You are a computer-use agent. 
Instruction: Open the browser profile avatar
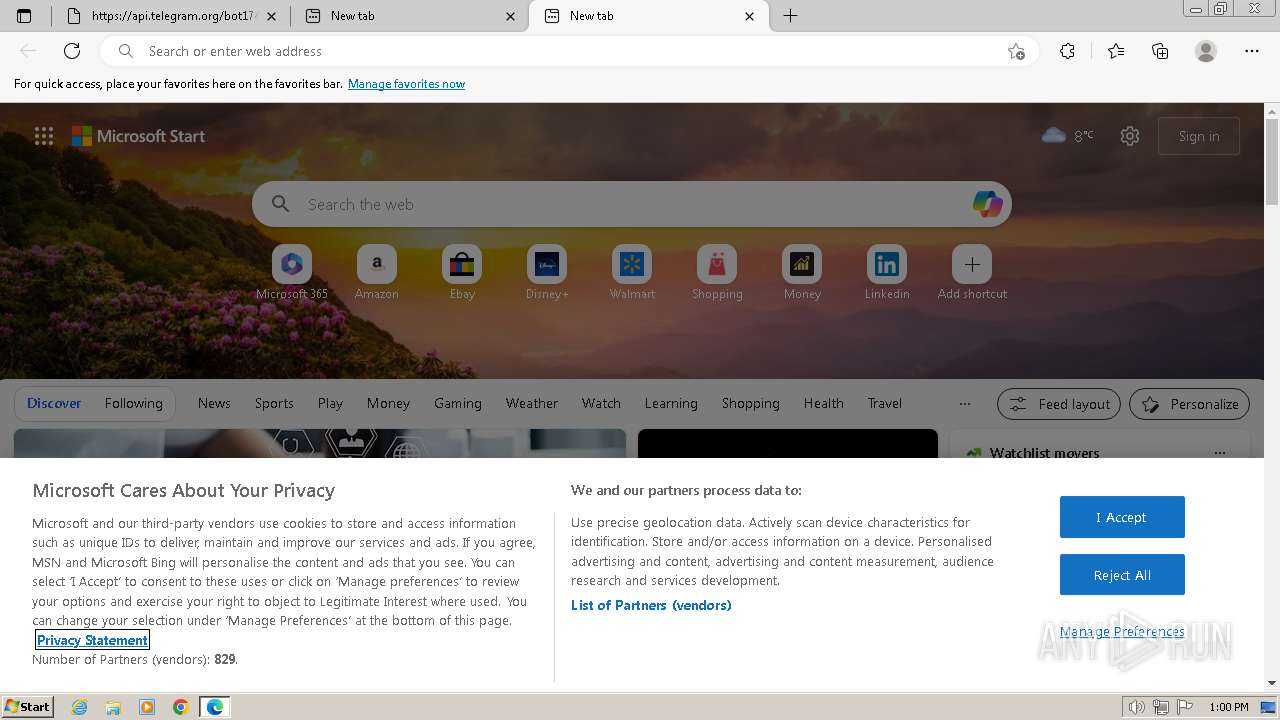pyautogui.click(x=1206, y=51)
